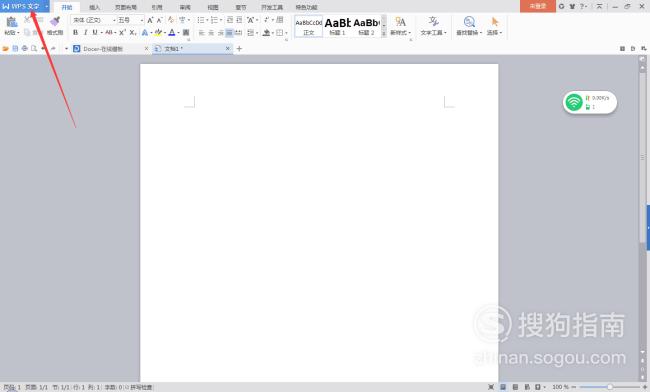Add a new document tab with plus
The image size is (650, 392).
point(239,48)
